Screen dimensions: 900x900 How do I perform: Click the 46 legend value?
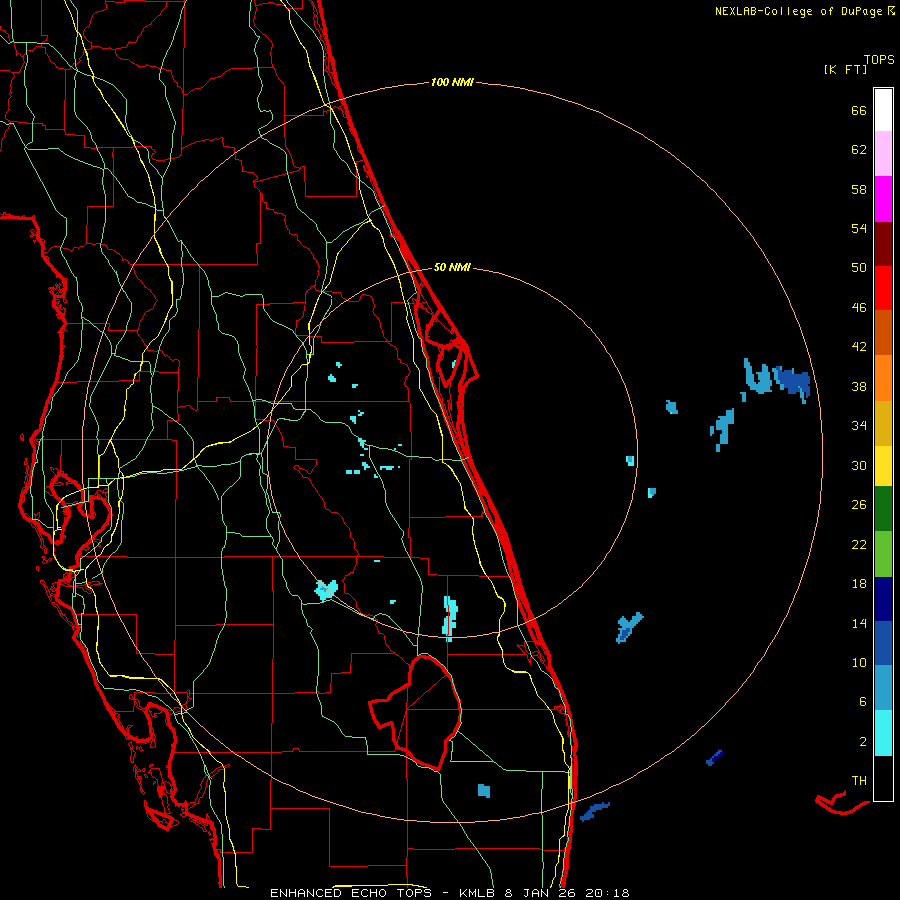[x=859, y=308]
